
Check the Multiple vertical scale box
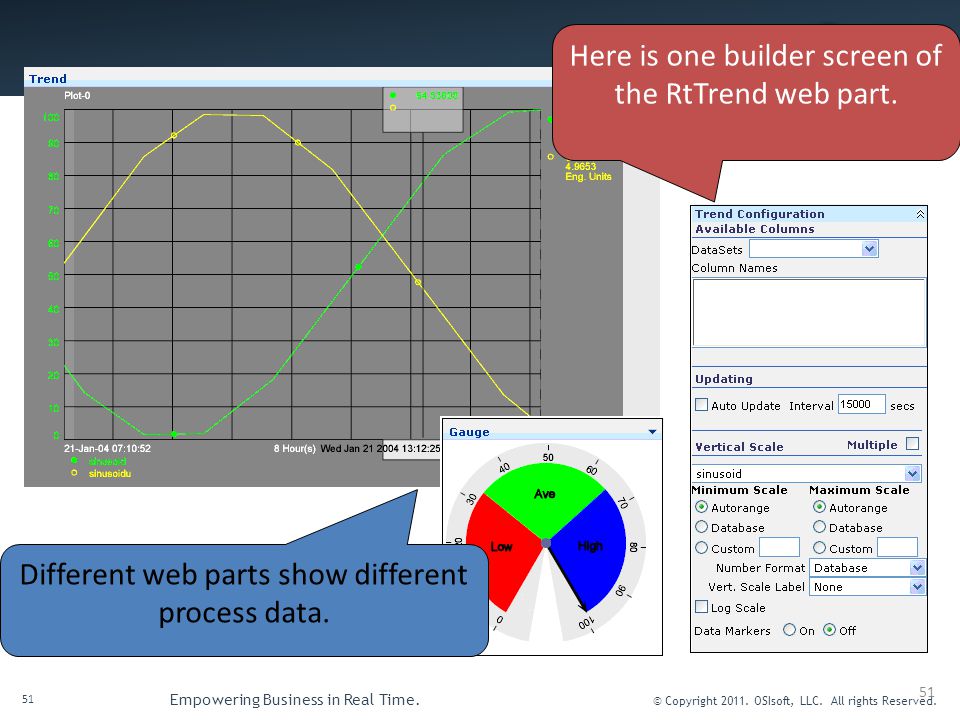pos(912,444)
